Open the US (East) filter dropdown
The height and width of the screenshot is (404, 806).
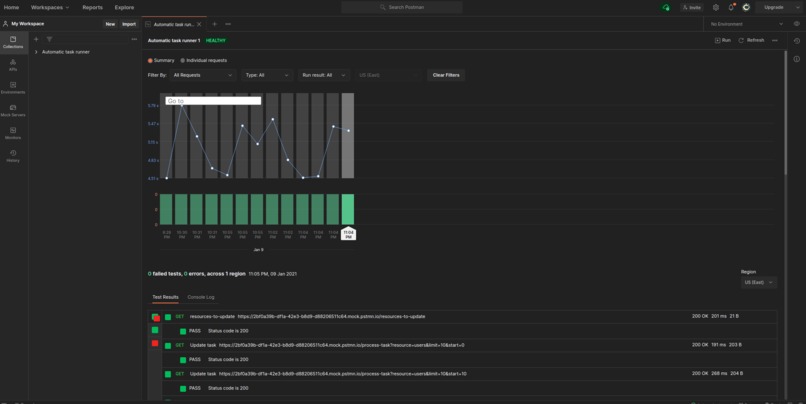(388, 75)
